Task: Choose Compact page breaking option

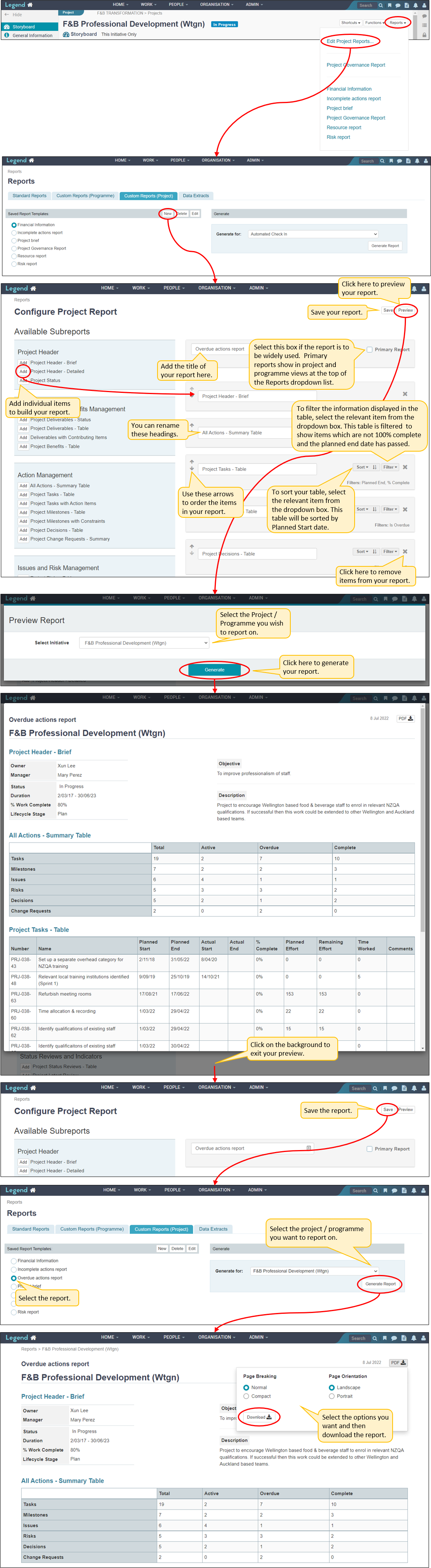Action: [246, 1396]
